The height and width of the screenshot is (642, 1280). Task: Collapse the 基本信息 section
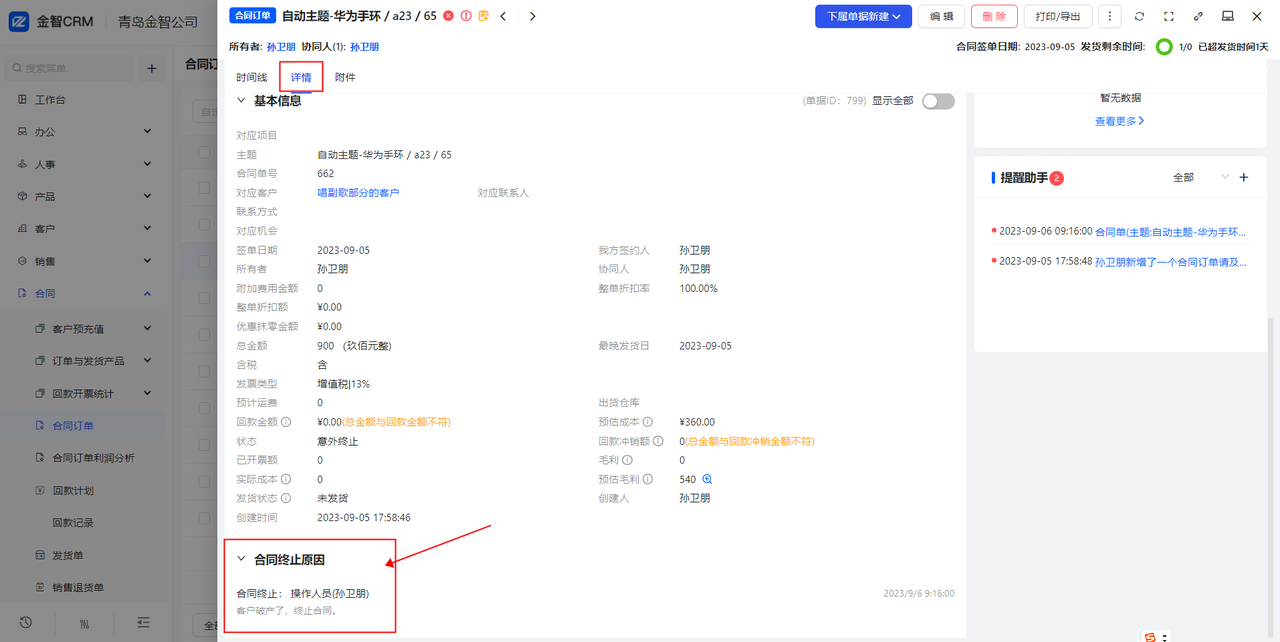(x=240, y=101)
